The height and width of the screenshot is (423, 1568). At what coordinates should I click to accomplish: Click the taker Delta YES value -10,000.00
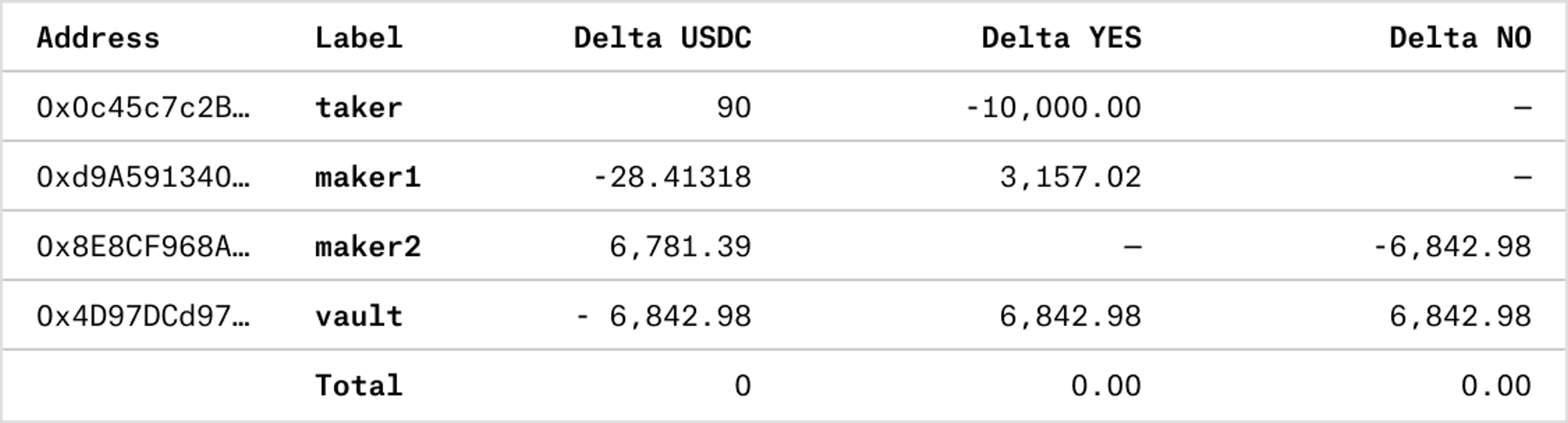(1053, 108)
